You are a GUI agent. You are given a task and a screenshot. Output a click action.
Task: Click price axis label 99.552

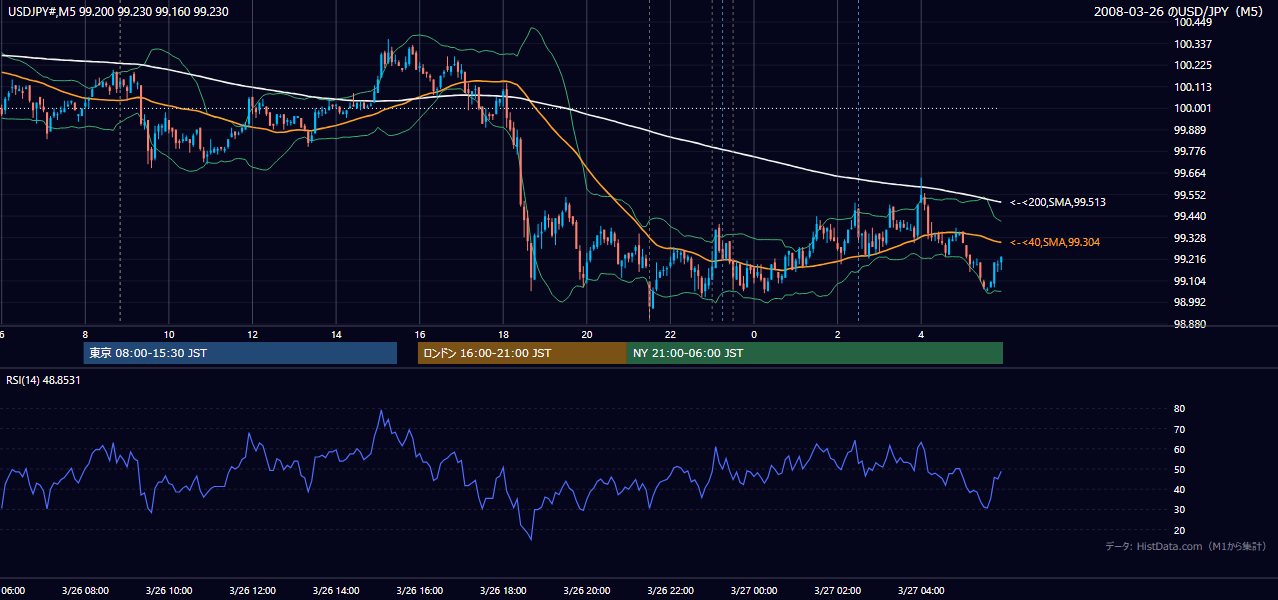[1191, 195]
